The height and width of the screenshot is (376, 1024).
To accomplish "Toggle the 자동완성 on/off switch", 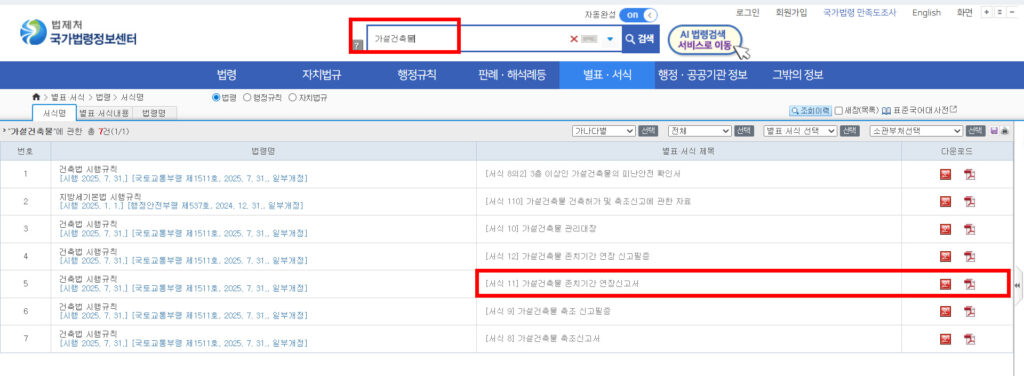I will pos(638,14).
